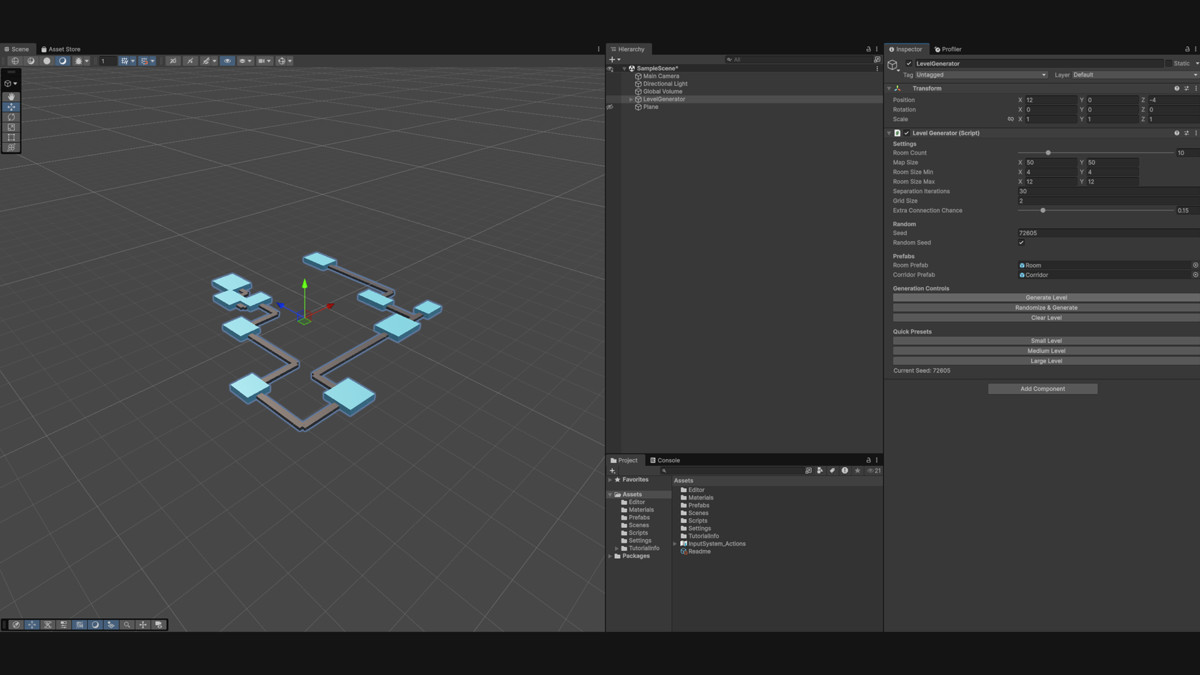Viewport: 1200px width, 675px height.
Task: Expand the LevelGenerator hierarchy item
Action: tap(630, 99)
